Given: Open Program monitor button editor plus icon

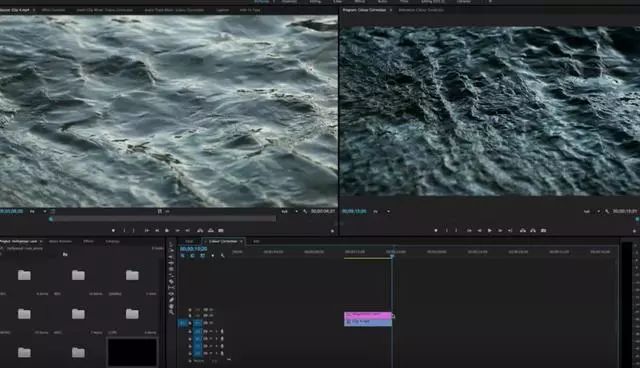Looking at the screenshot, I should click(634, 231).
